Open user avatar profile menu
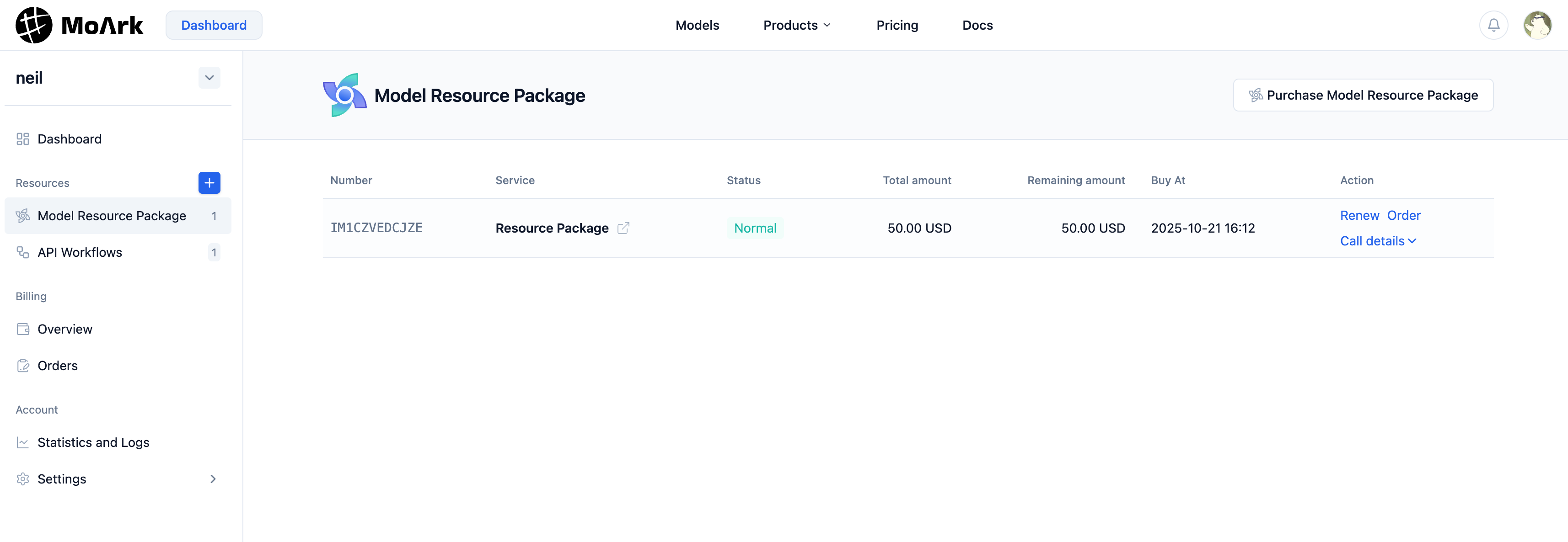1568x542 pixels. point(1537,25)
